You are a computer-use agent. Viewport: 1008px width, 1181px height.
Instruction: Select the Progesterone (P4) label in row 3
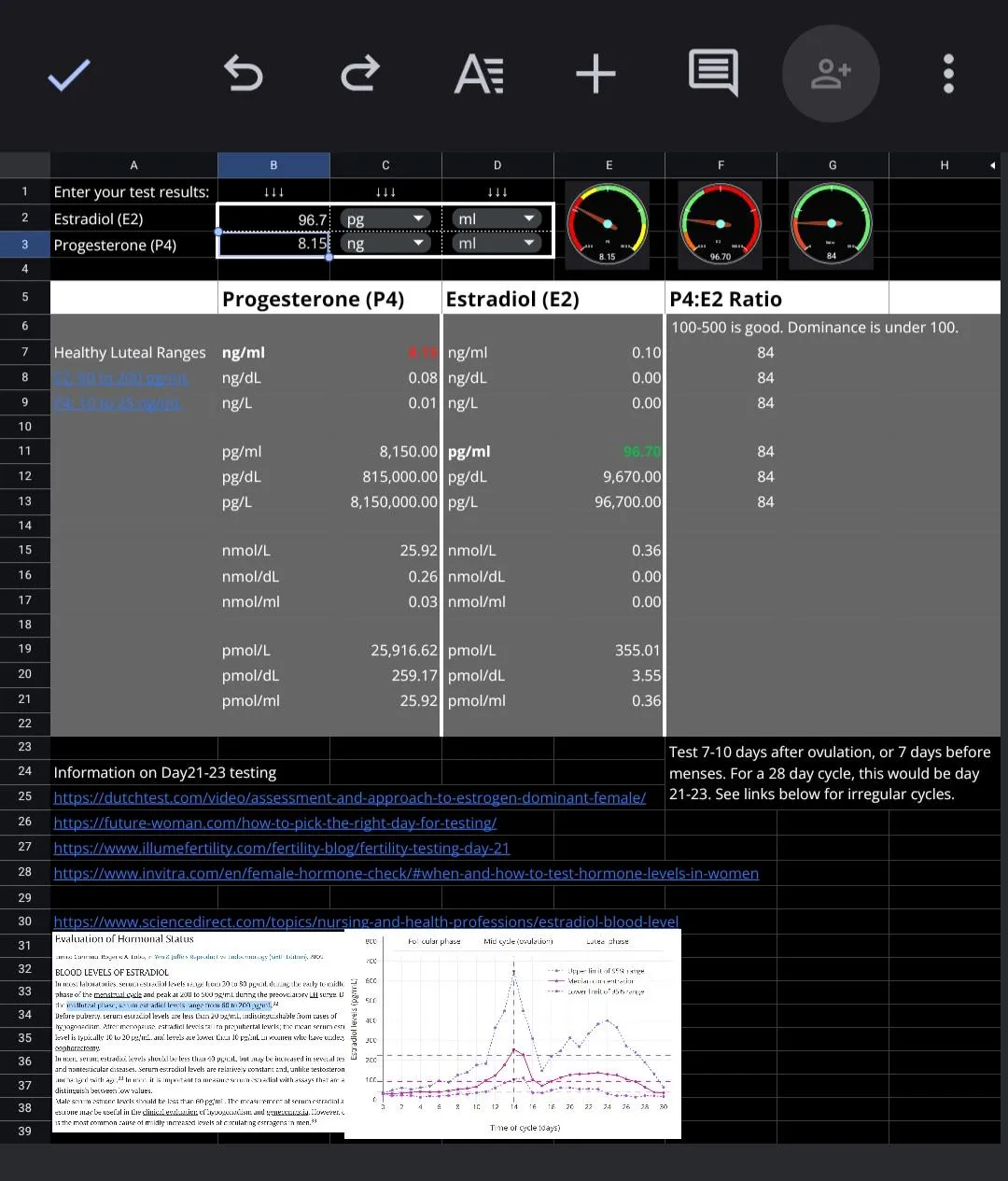point(133,245)
